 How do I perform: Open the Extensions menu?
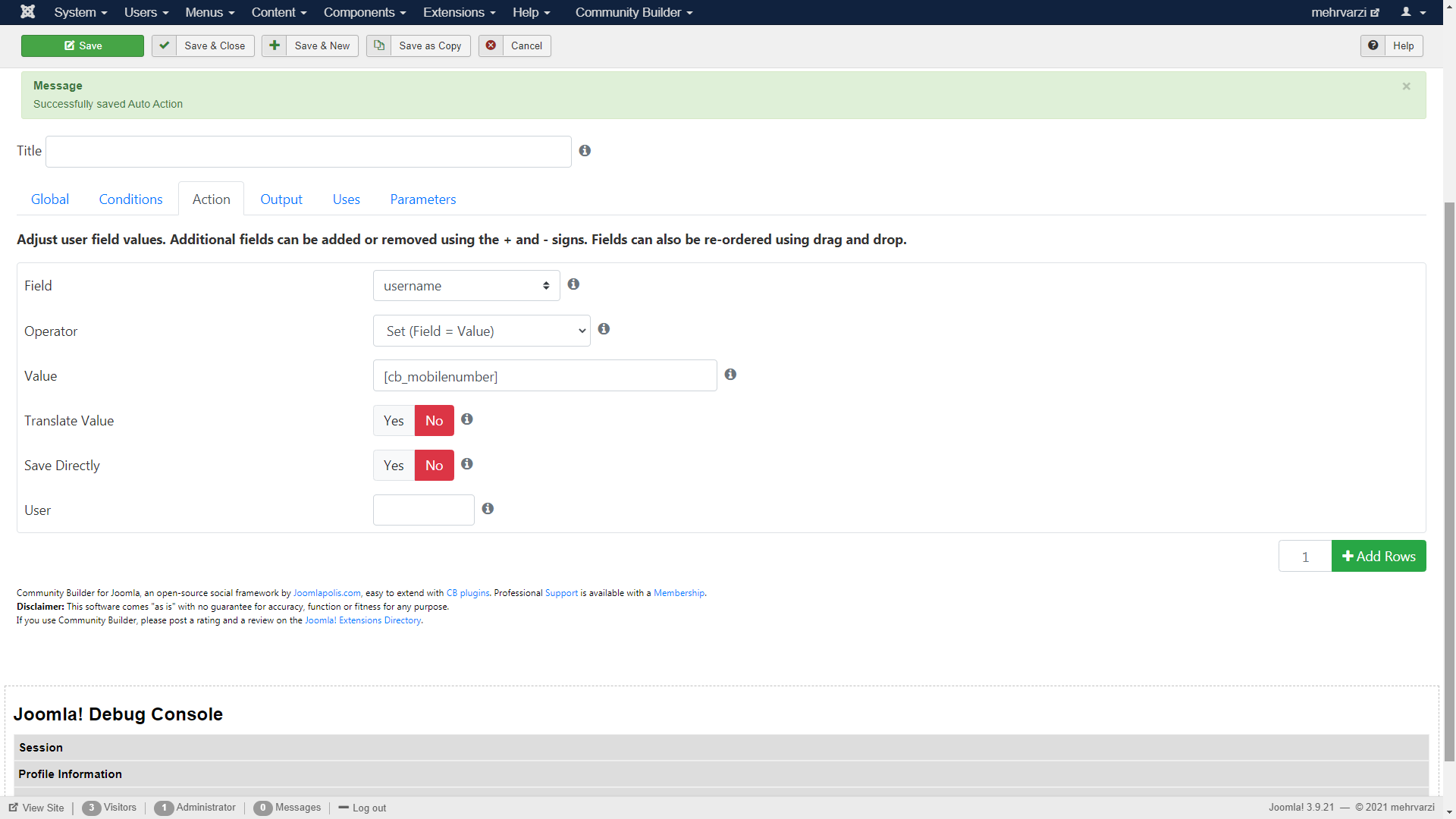pyautogui.click(x=459, y=12)
